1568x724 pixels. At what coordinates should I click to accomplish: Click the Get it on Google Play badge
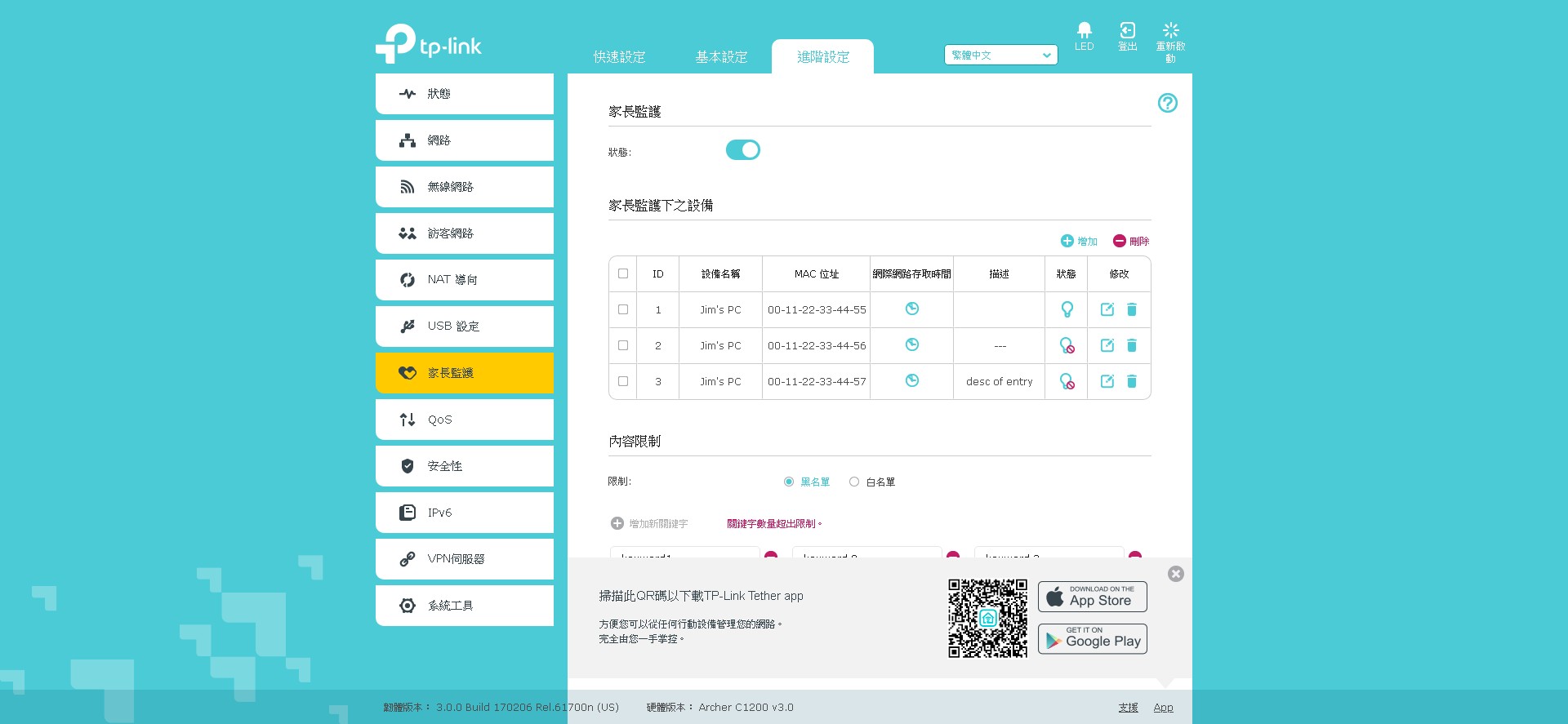[x=1093, y=639]
